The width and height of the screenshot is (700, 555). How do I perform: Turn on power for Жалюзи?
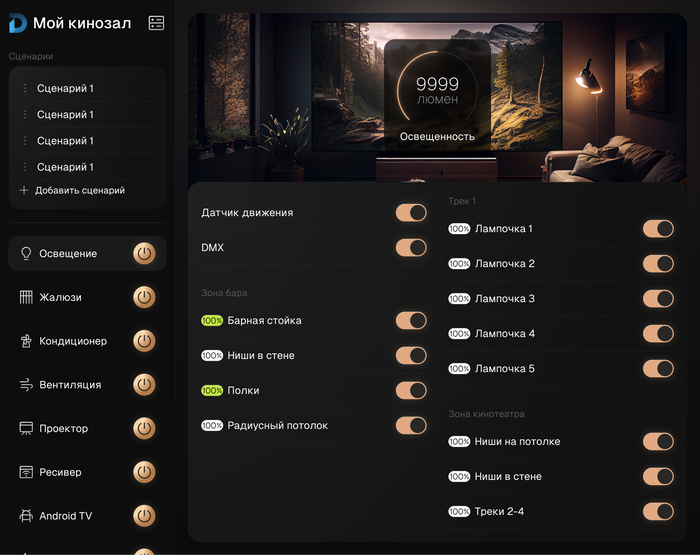144,297
